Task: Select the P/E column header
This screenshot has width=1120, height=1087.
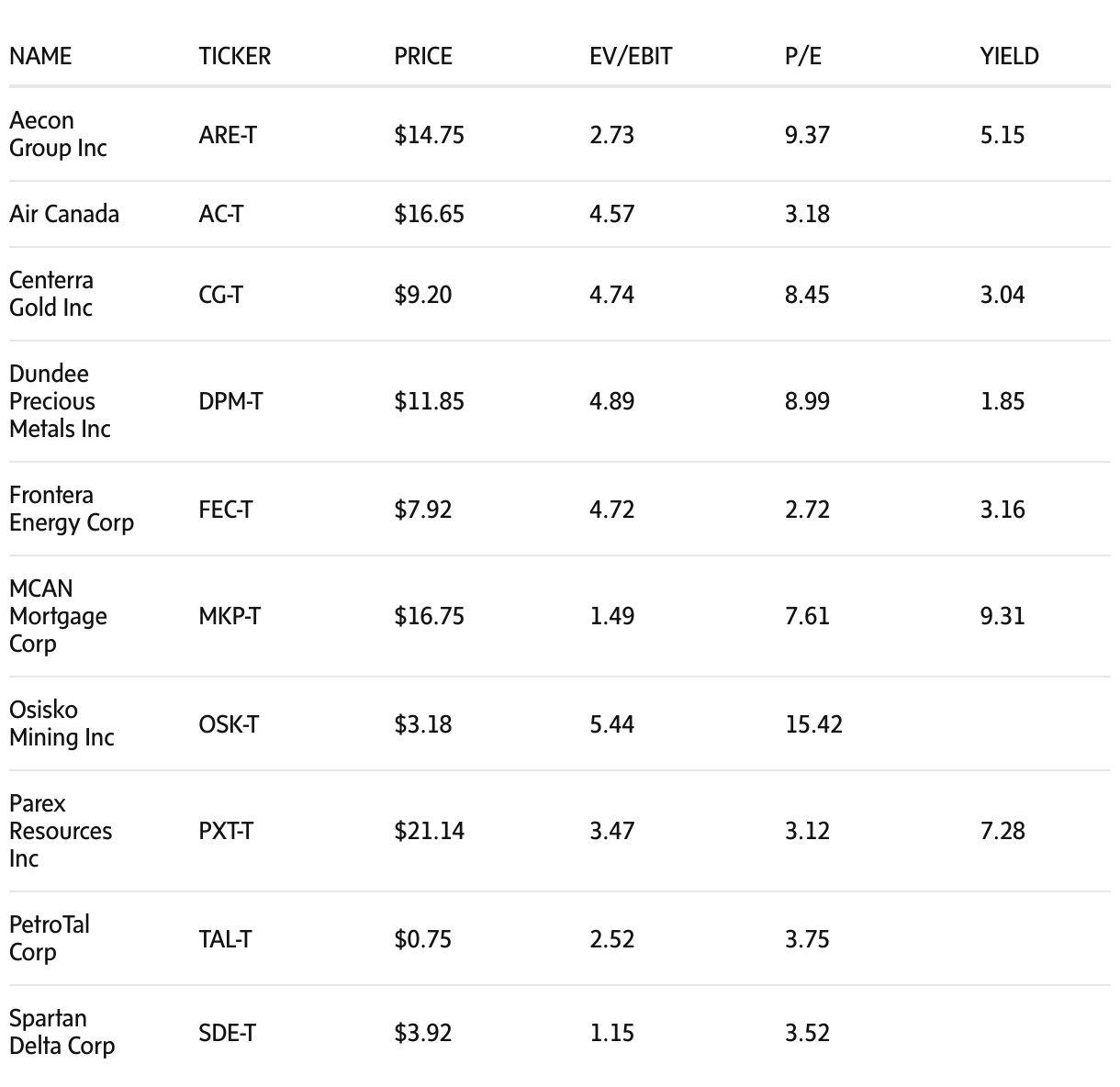Action: tap(803, 56)
